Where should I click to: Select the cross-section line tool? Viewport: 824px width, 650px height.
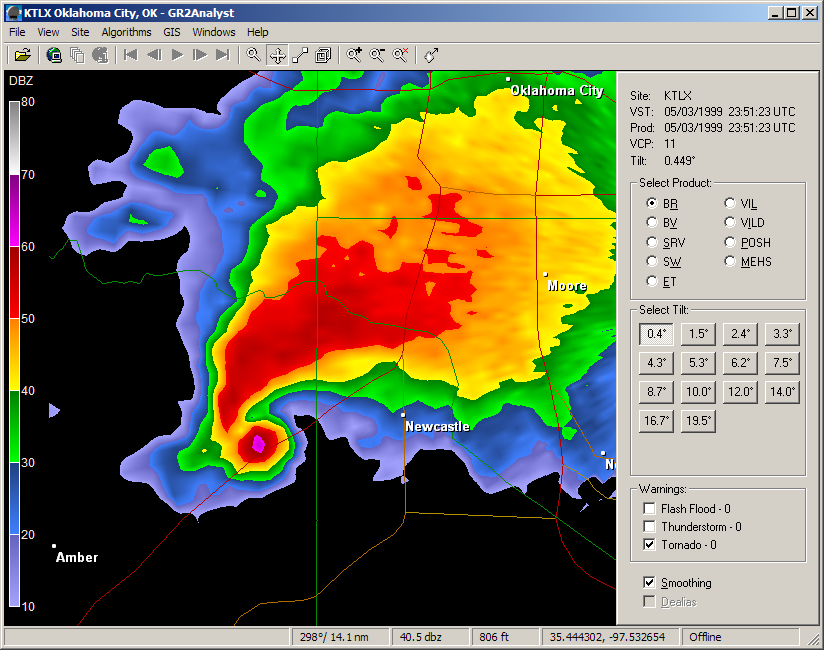coord(300,55)
